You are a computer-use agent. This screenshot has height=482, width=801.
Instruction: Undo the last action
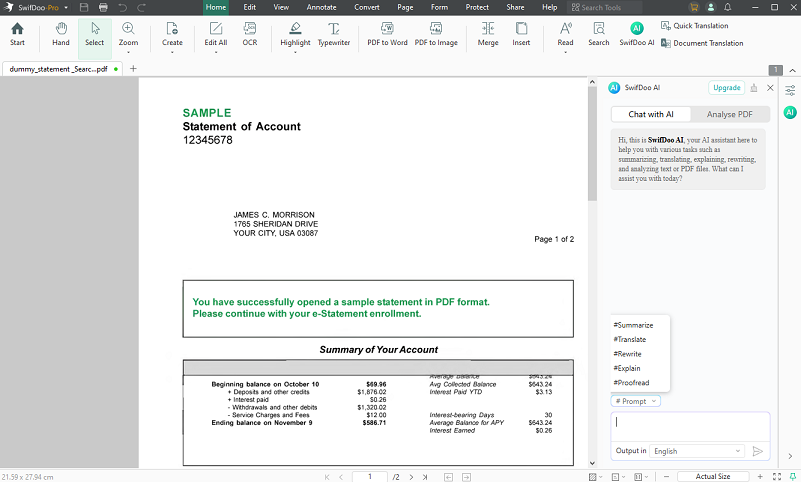(x=123, y=7)
